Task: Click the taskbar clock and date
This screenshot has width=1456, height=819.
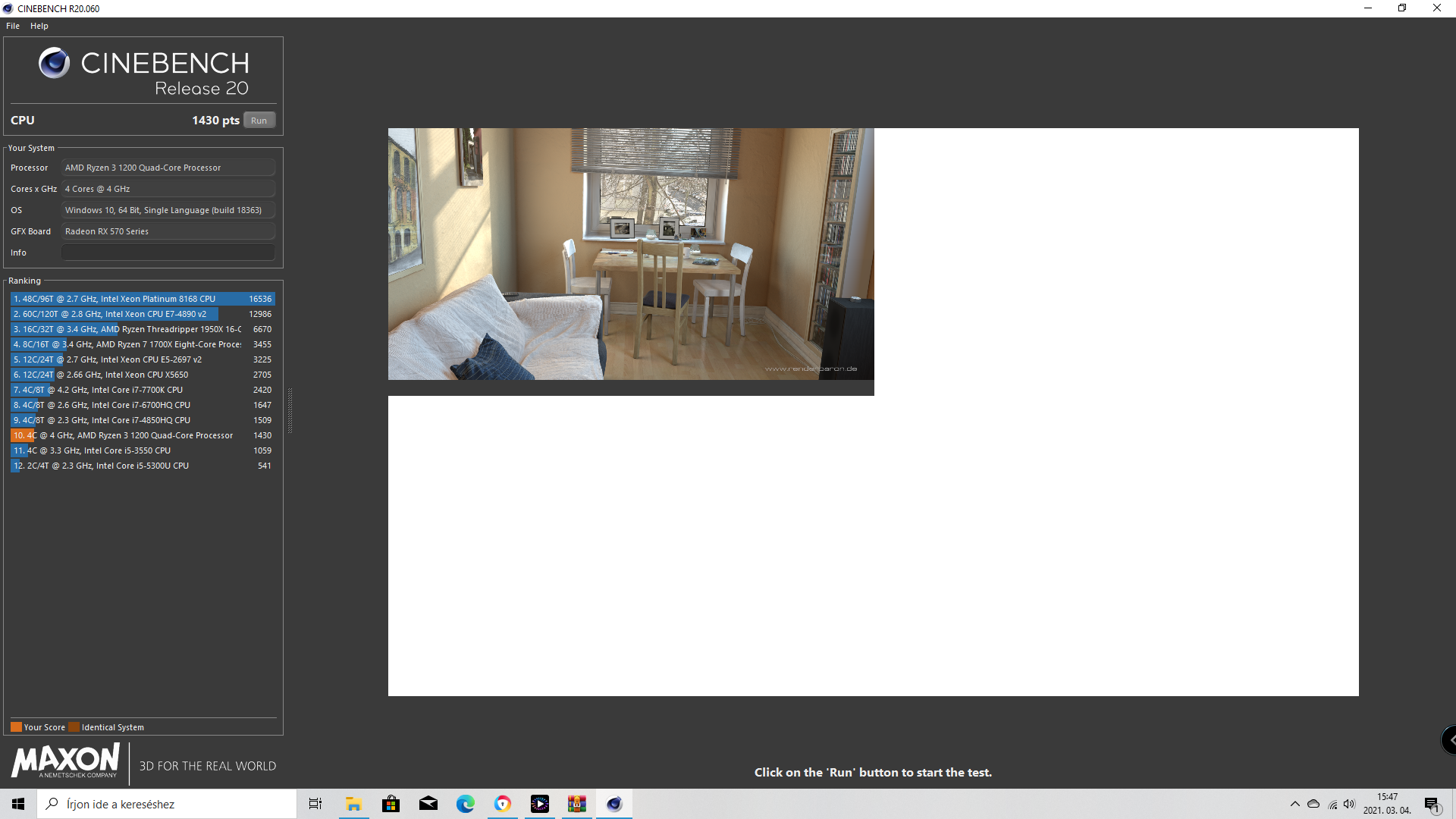Action: point(1387,804)
